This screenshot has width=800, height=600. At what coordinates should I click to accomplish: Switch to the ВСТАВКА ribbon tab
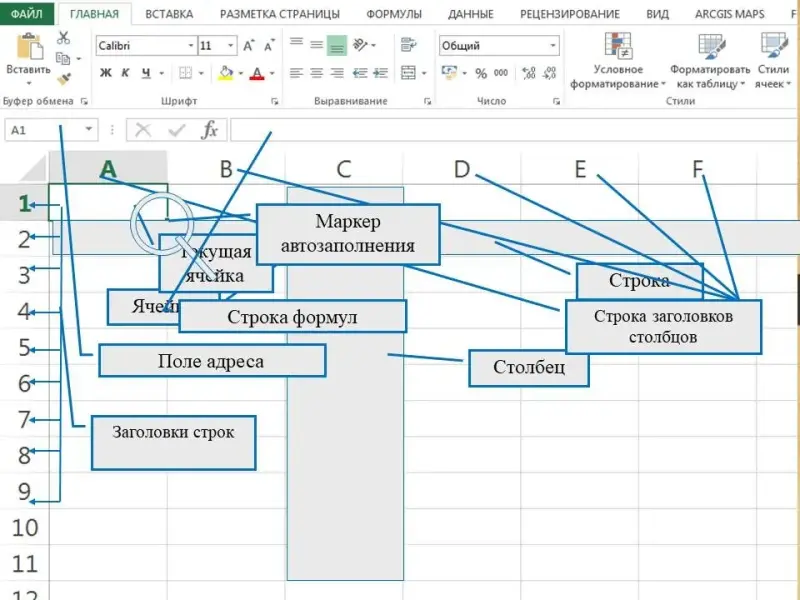pos(169,14)
